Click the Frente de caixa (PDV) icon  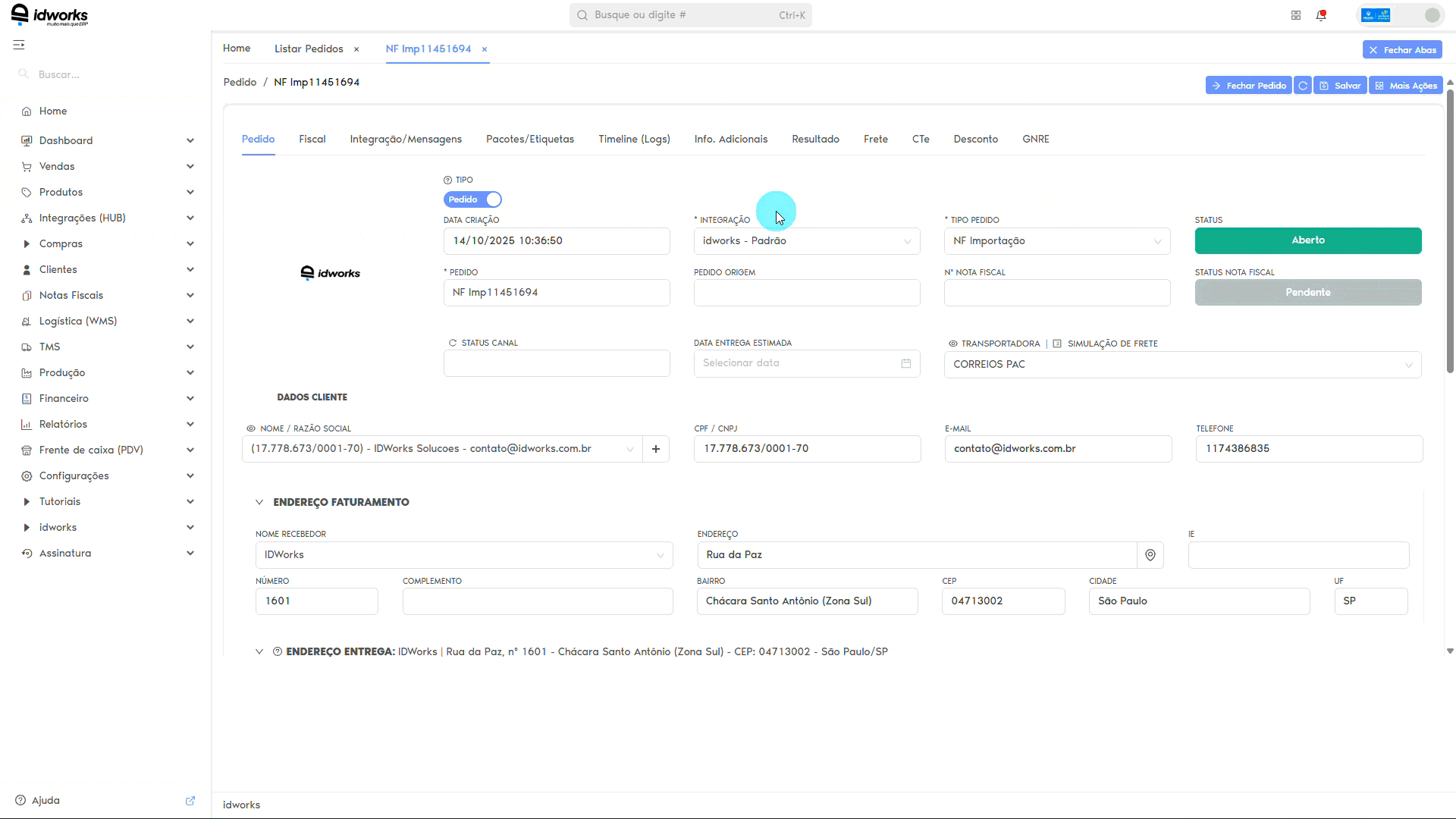pyautogui.click(x=27, y=450)
